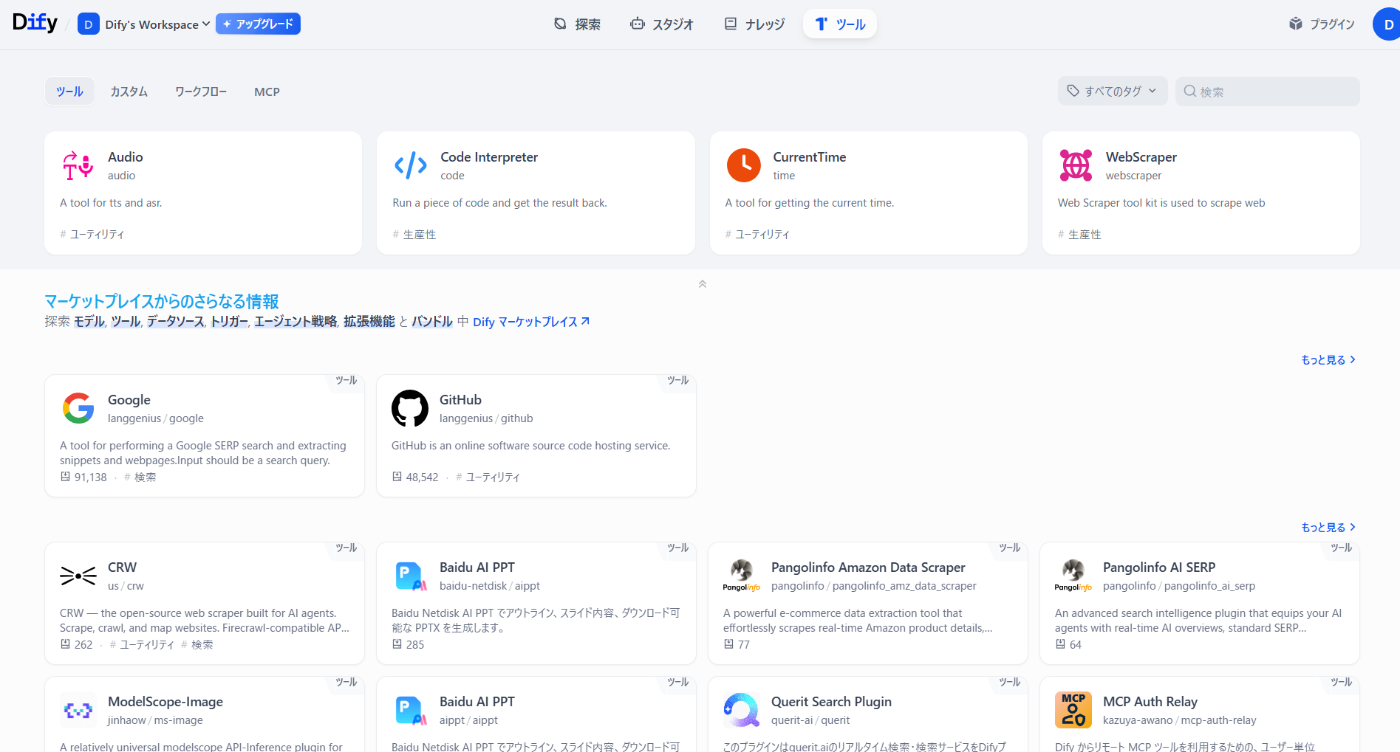1400x752 pixels.
Task: Open the Code Interpreter icon
Action: pos(410,165)
